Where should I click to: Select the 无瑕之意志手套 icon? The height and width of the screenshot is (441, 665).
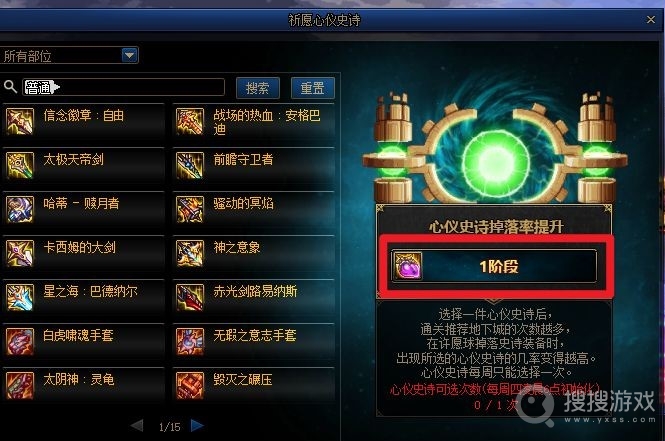point(190,342)
